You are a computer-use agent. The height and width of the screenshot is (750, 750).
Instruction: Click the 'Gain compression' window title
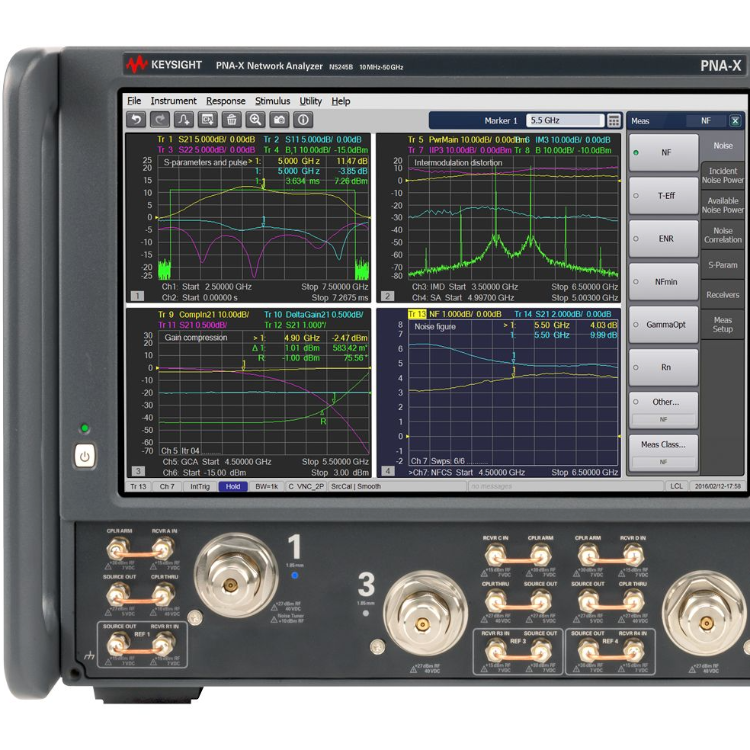click(x=196, y=338)
